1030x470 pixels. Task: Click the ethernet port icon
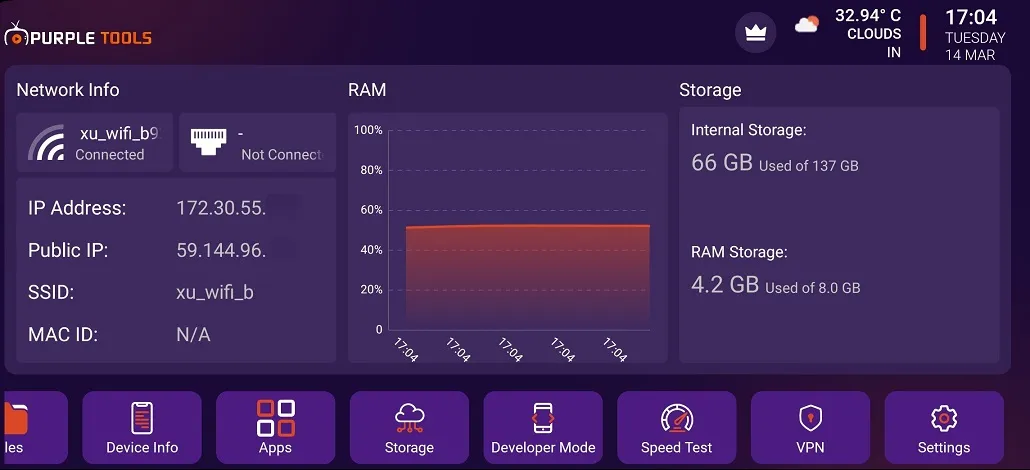tap(208, 141)
